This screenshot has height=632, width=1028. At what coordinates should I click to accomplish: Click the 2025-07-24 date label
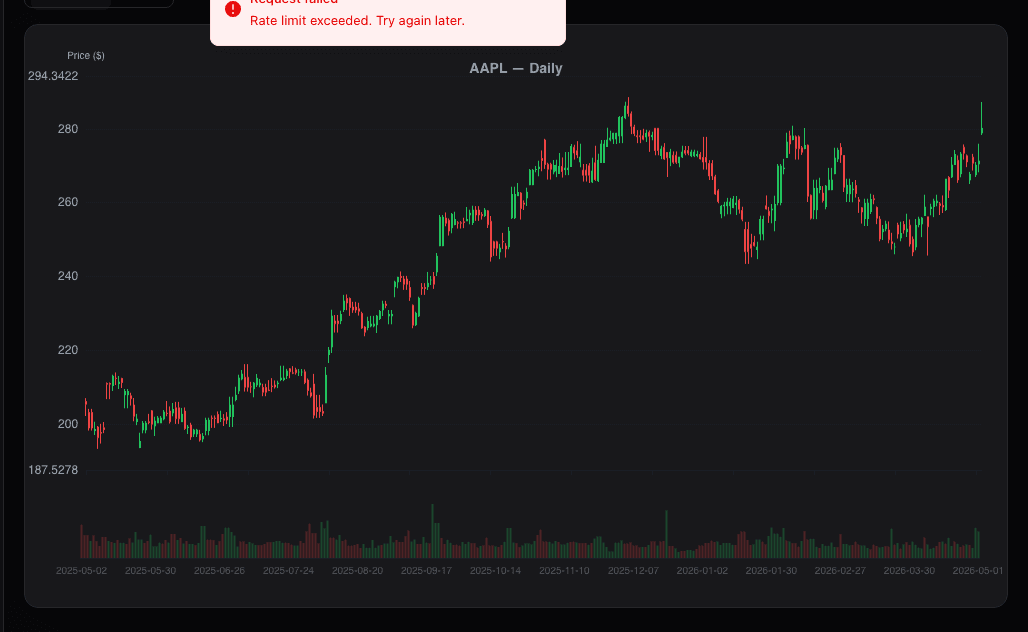point(288,571)
